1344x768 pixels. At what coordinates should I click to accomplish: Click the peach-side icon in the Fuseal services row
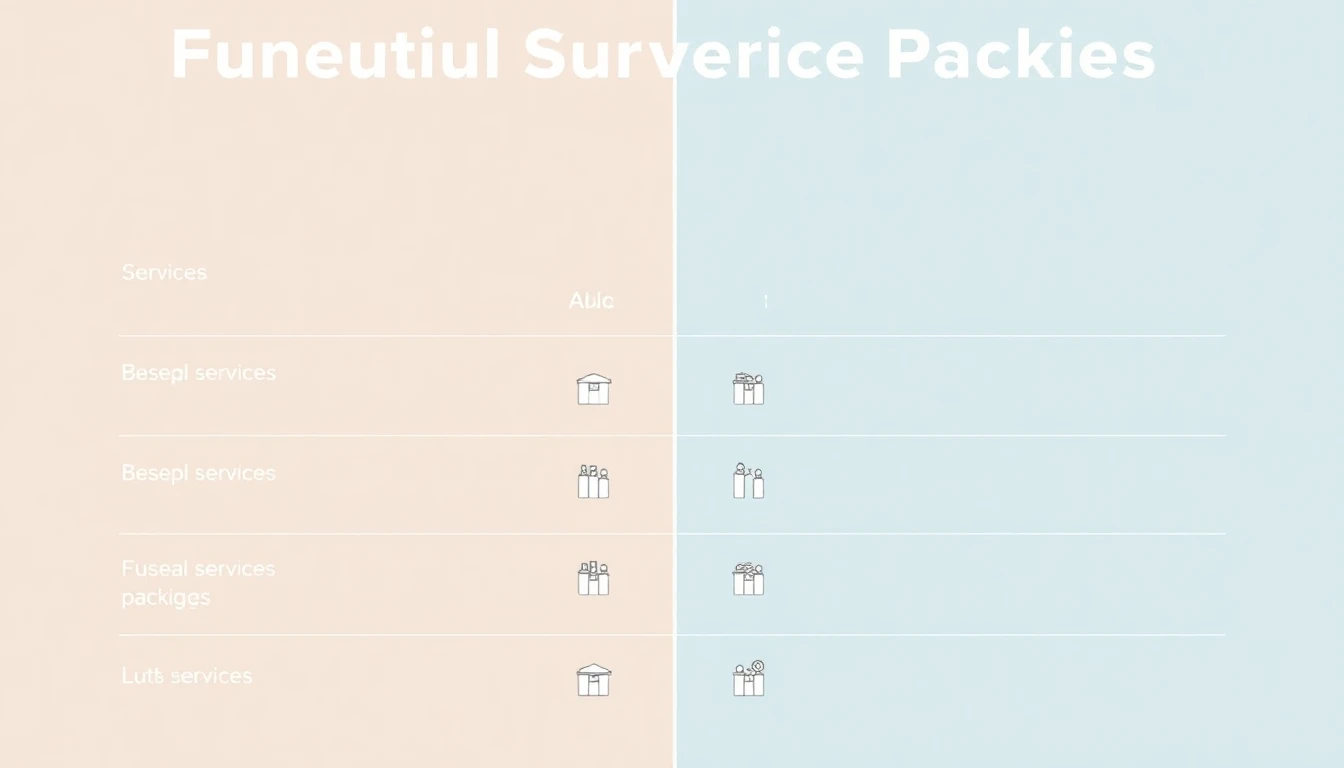point(593,579)
